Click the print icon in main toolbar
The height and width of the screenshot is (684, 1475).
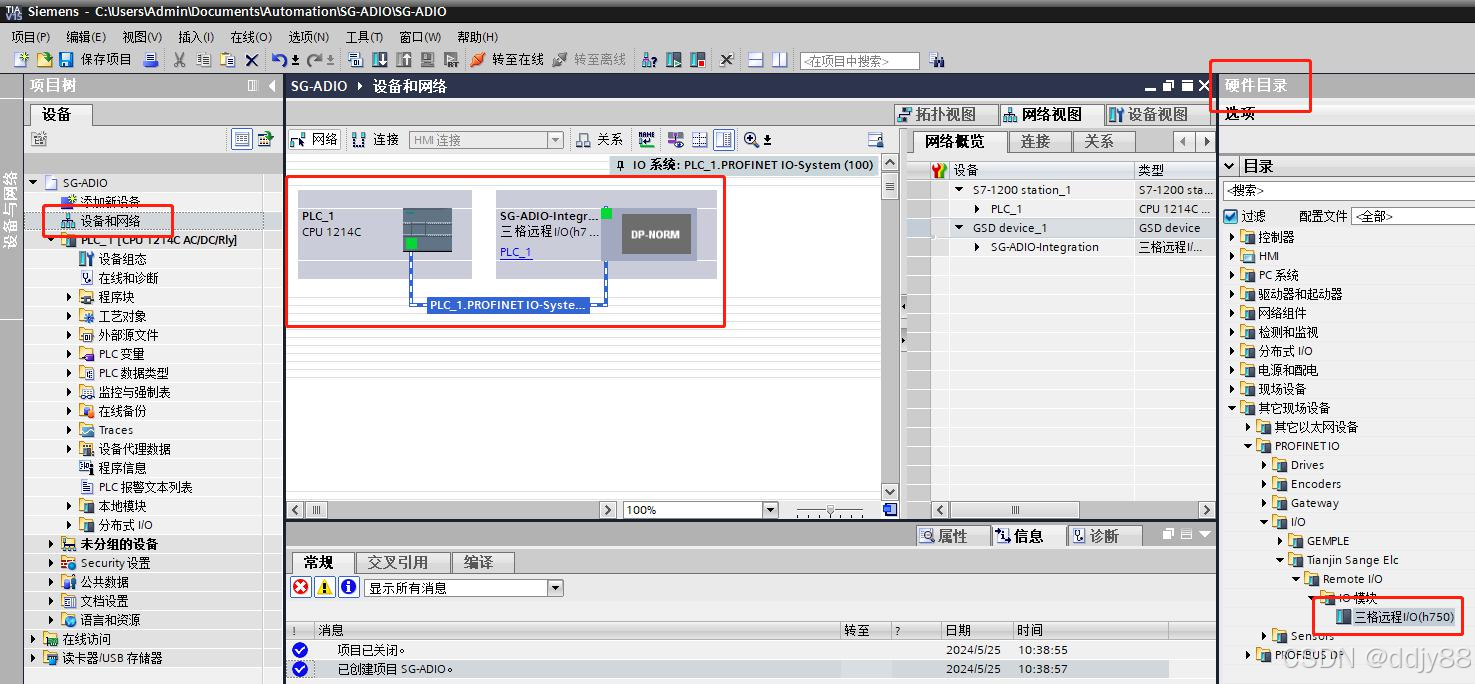click(x=151, y=60)
